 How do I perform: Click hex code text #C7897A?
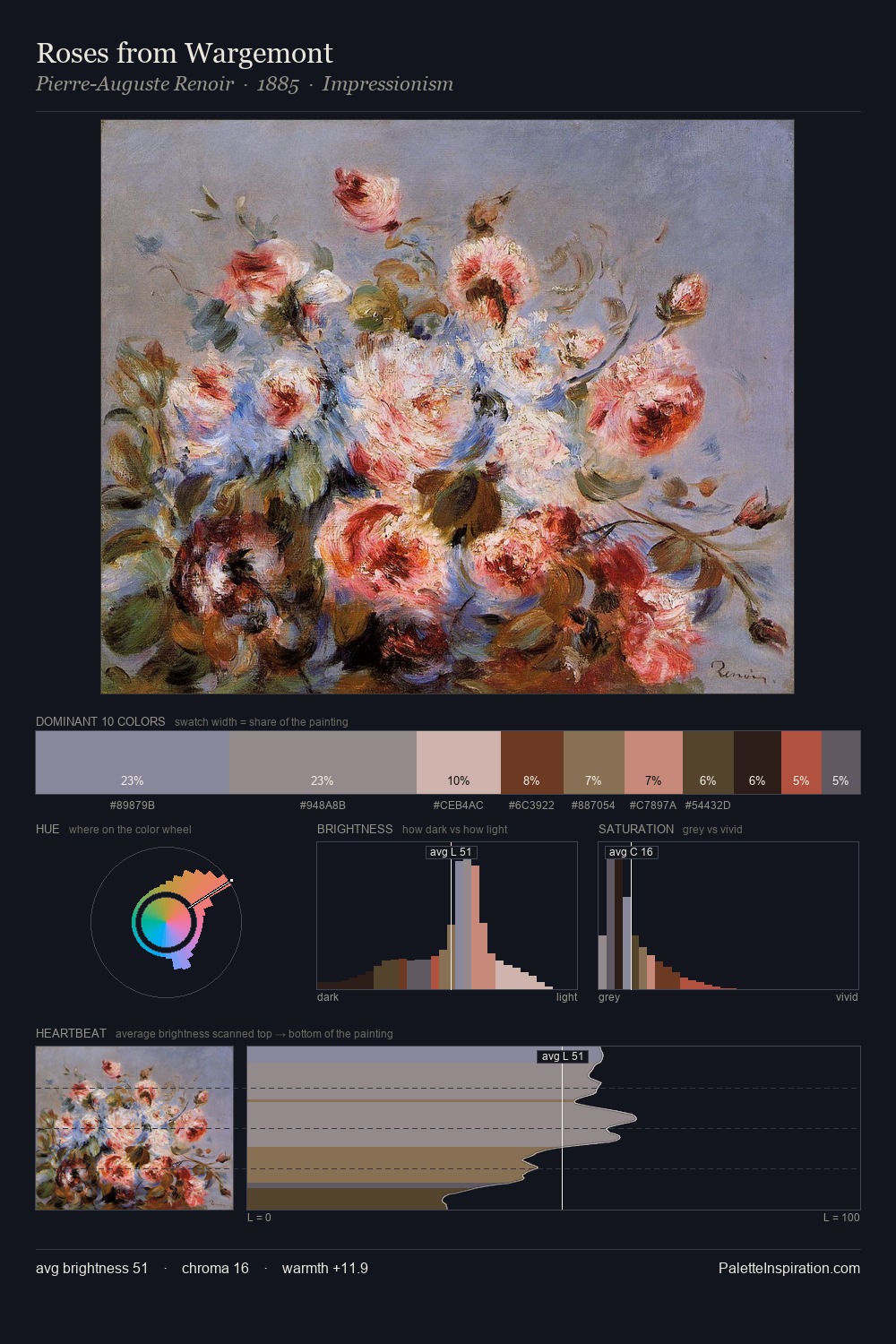[653, 806]
